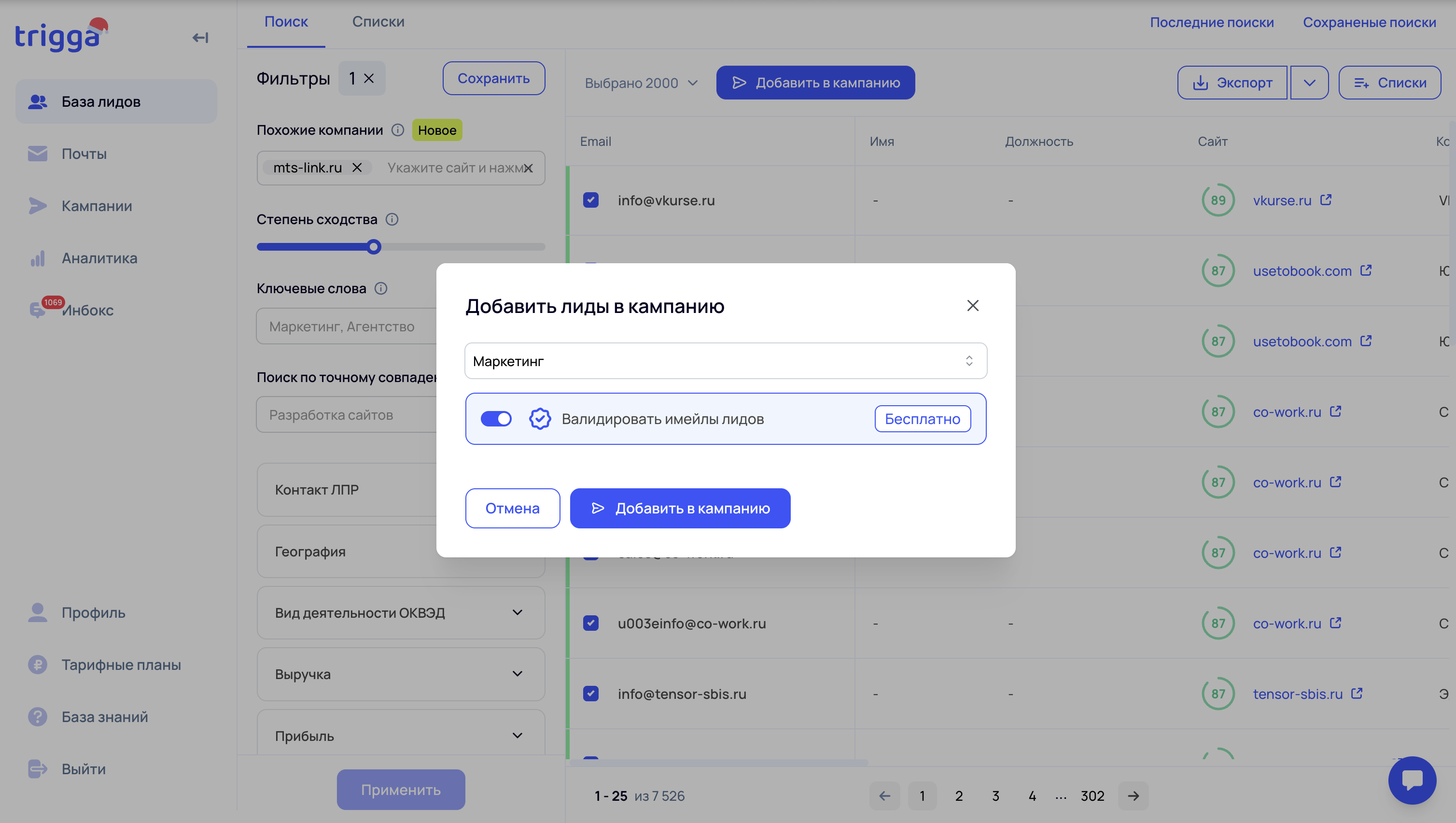
Task: Go to next results page arrow
Action: [1133, 796]
